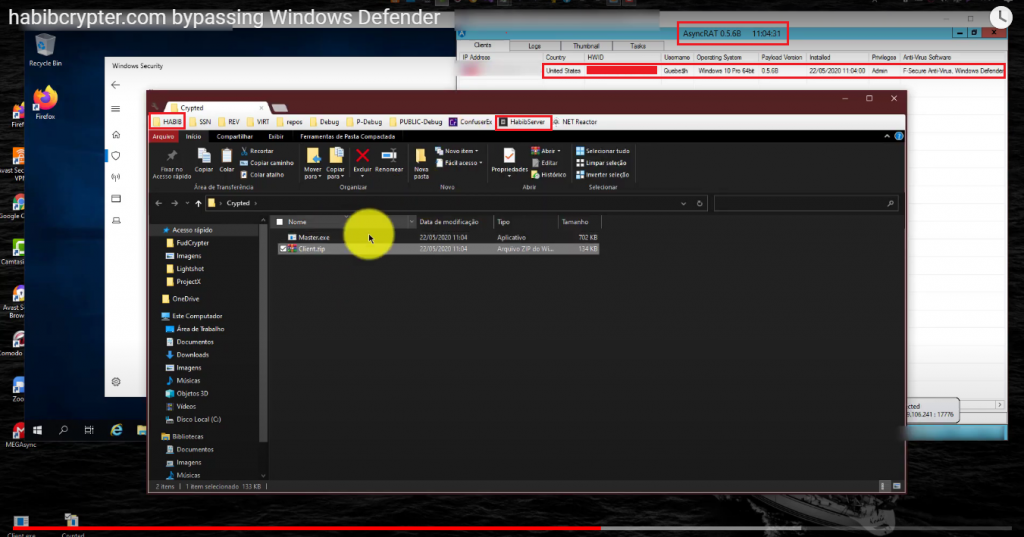Open Ferramentas de Pasta Compactada tab
Screen dimensions: 1024x537
347,137
